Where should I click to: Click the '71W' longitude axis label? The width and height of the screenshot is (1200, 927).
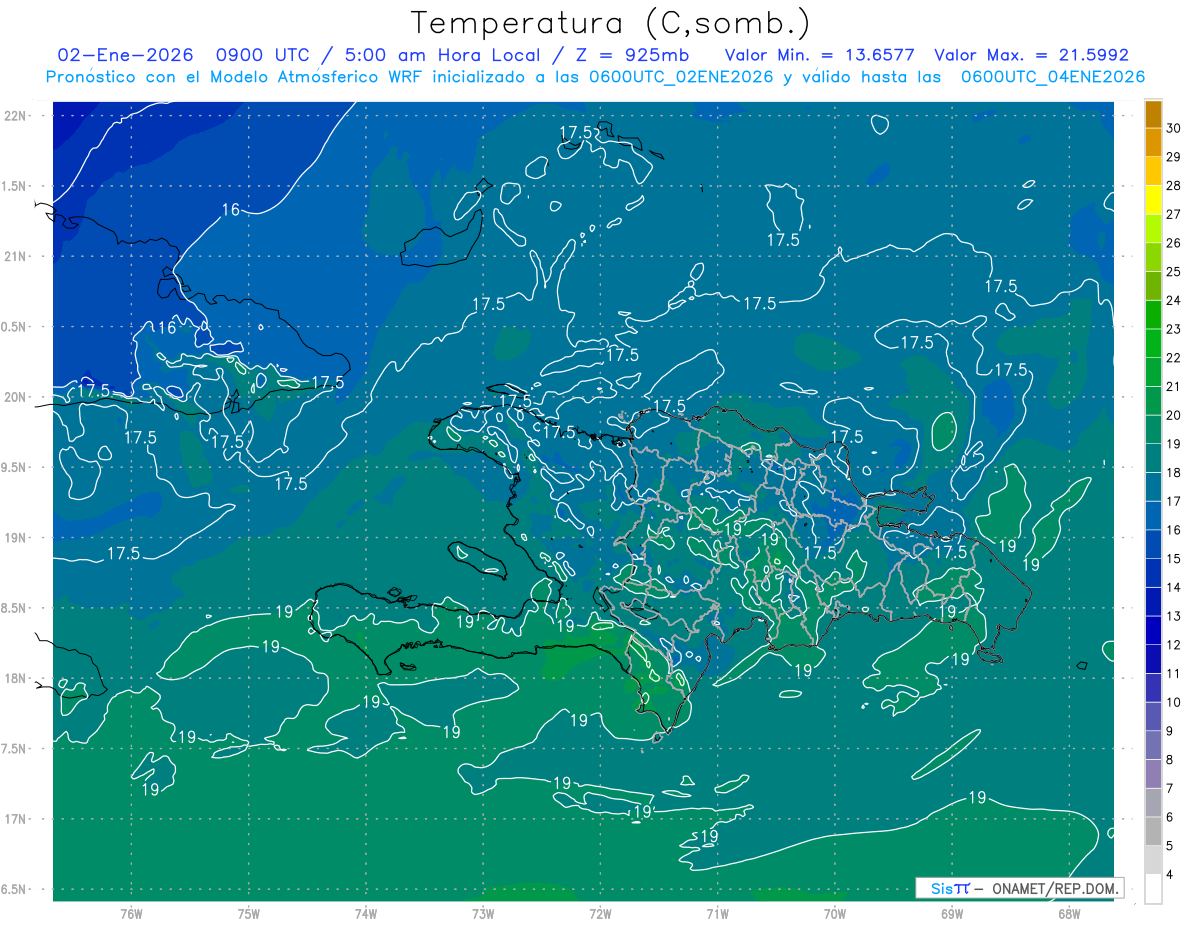tap(717, 914)
